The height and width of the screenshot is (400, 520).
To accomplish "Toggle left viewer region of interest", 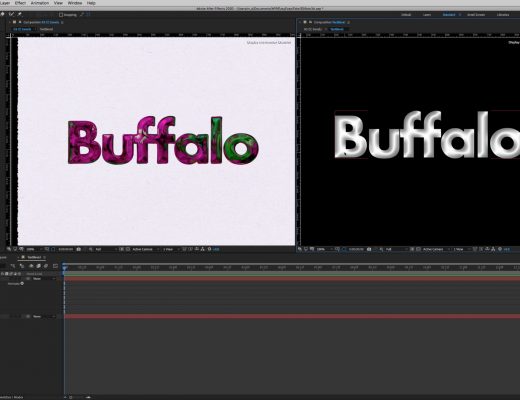I will pyautogui.click(x=121, y=249).
